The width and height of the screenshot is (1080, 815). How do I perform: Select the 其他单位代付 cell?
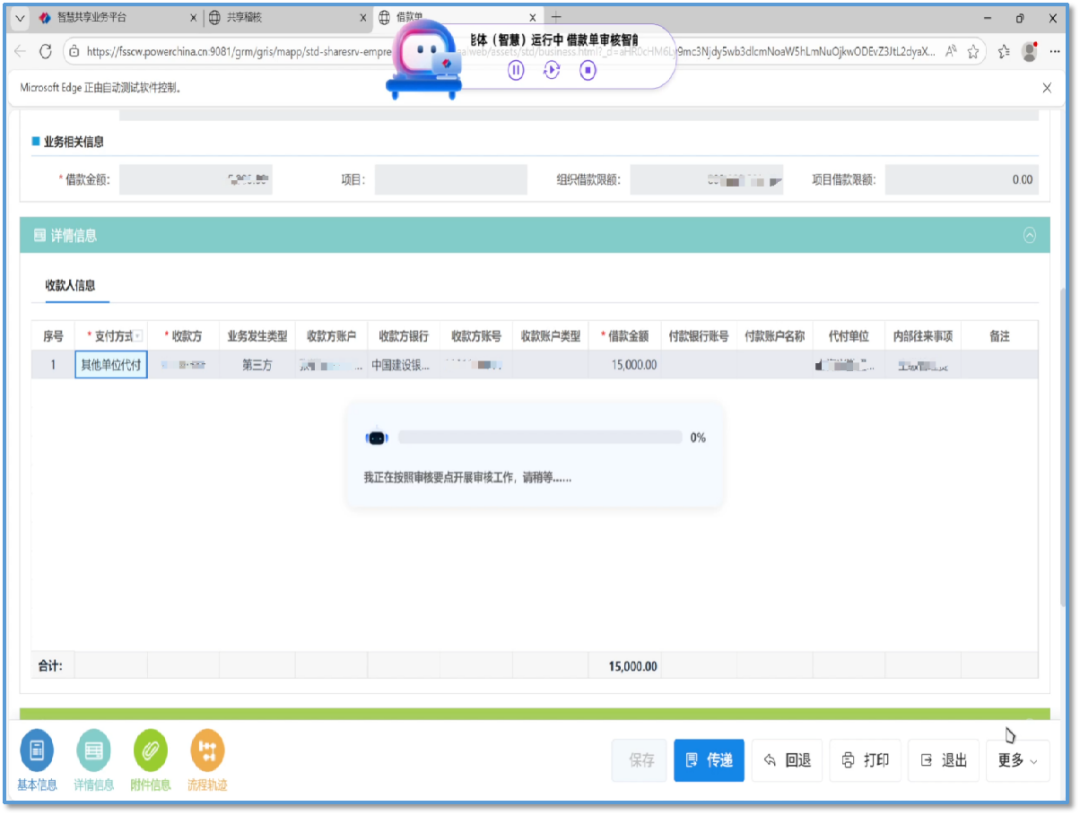point(111,365)
